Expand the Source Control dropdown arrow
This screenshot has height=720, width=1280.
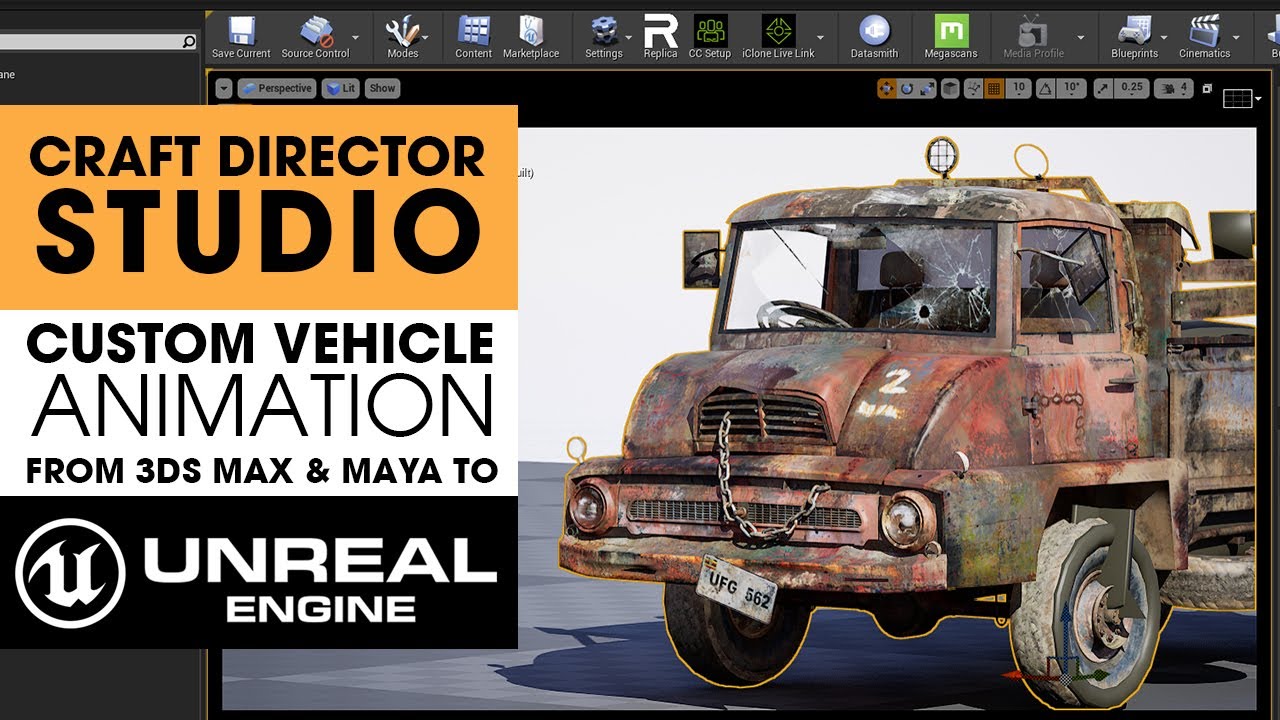tap(355, 37)
